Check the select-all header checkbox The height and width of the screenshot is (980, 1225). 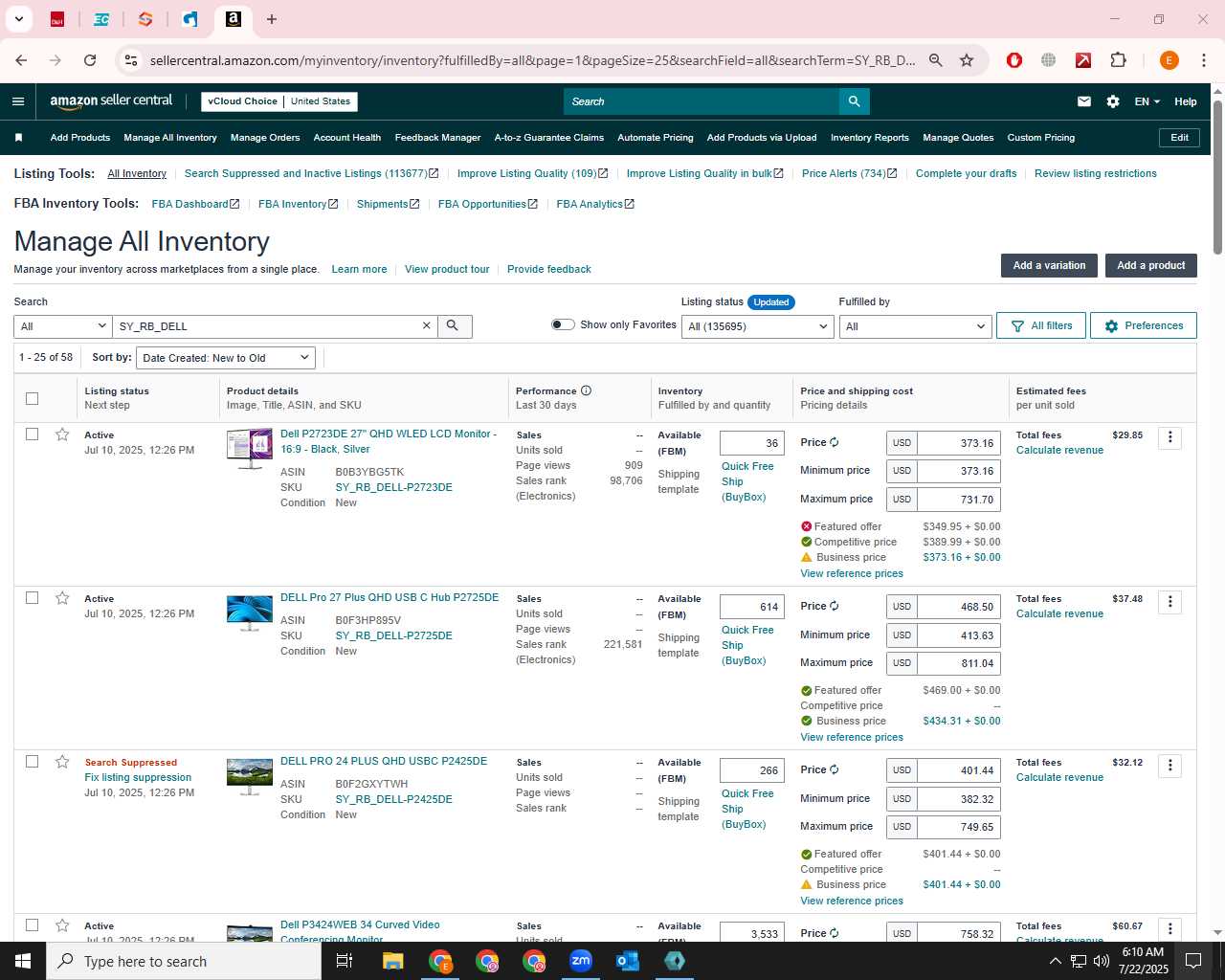coord(32,398)
